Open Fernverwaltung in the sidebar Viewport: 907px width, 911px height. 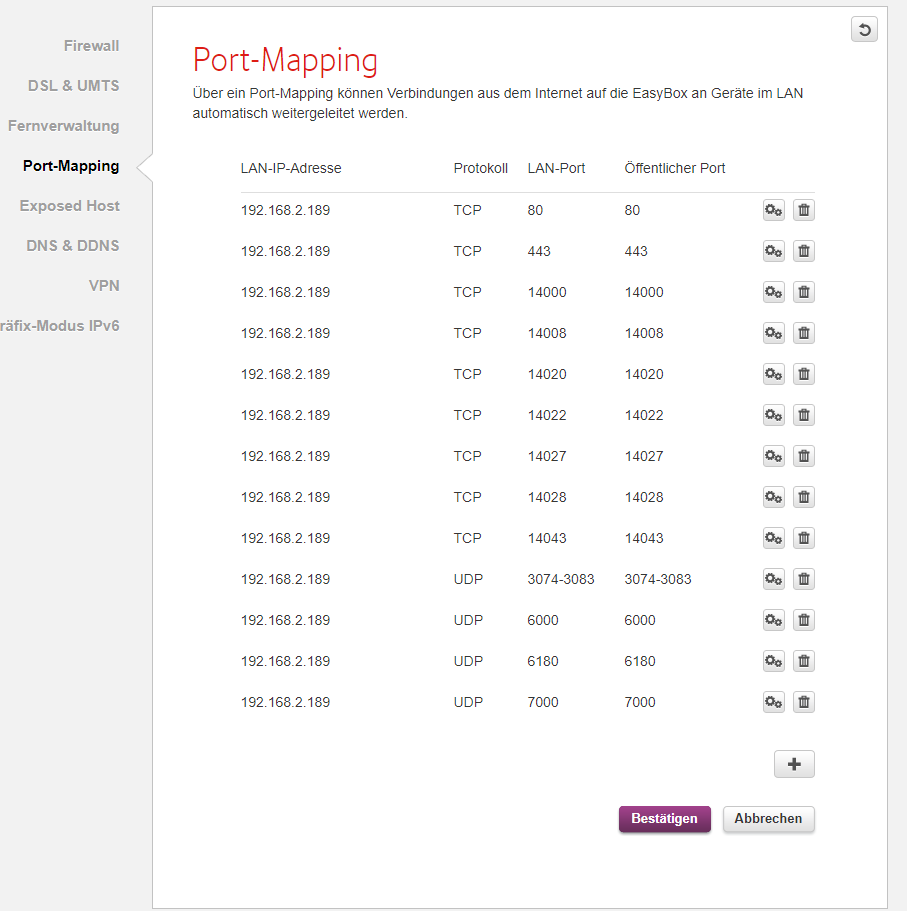[63, 126]
